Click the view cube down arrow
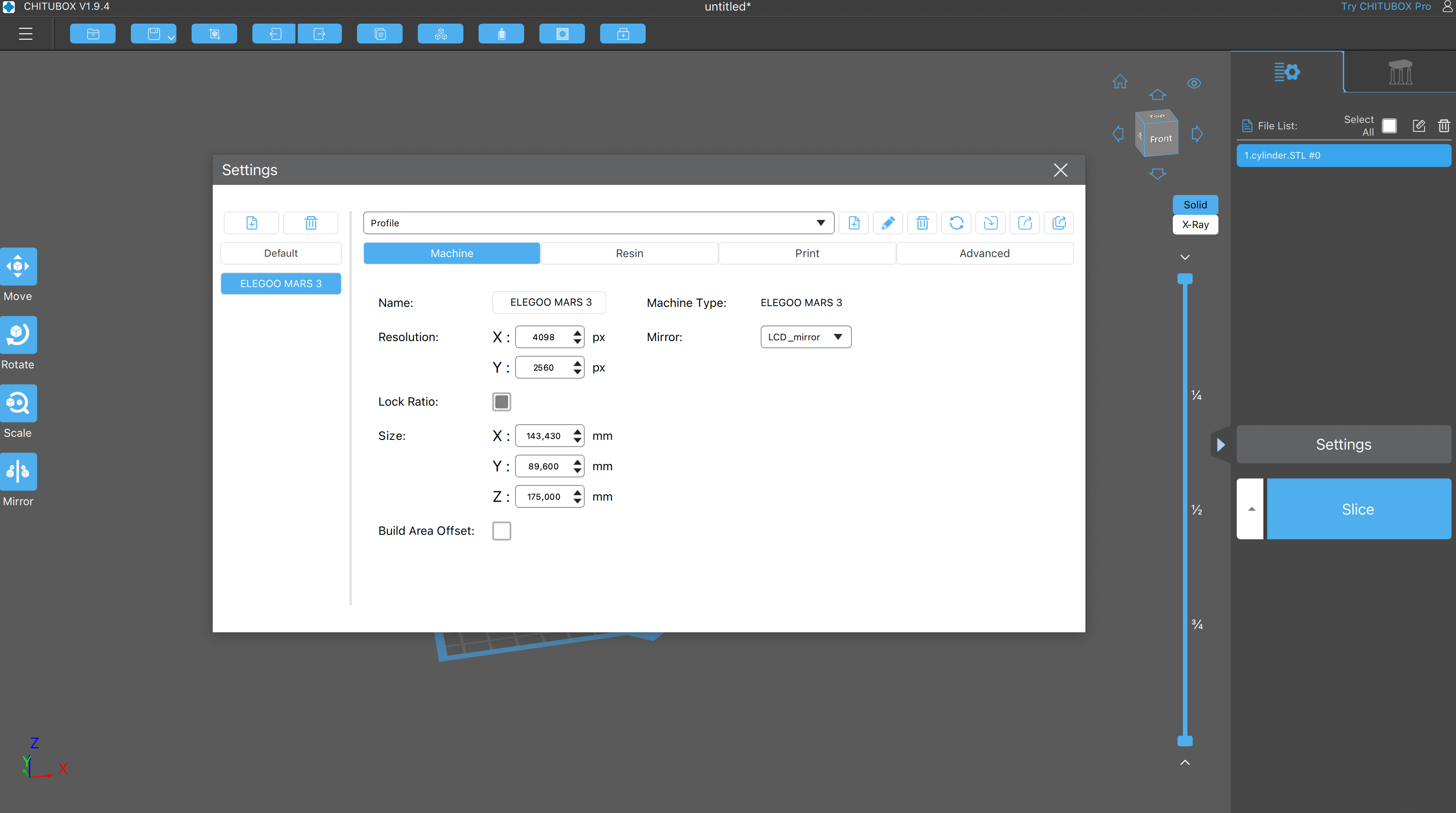Screen dimensions: 1456x813 [x=1157, y=173]
